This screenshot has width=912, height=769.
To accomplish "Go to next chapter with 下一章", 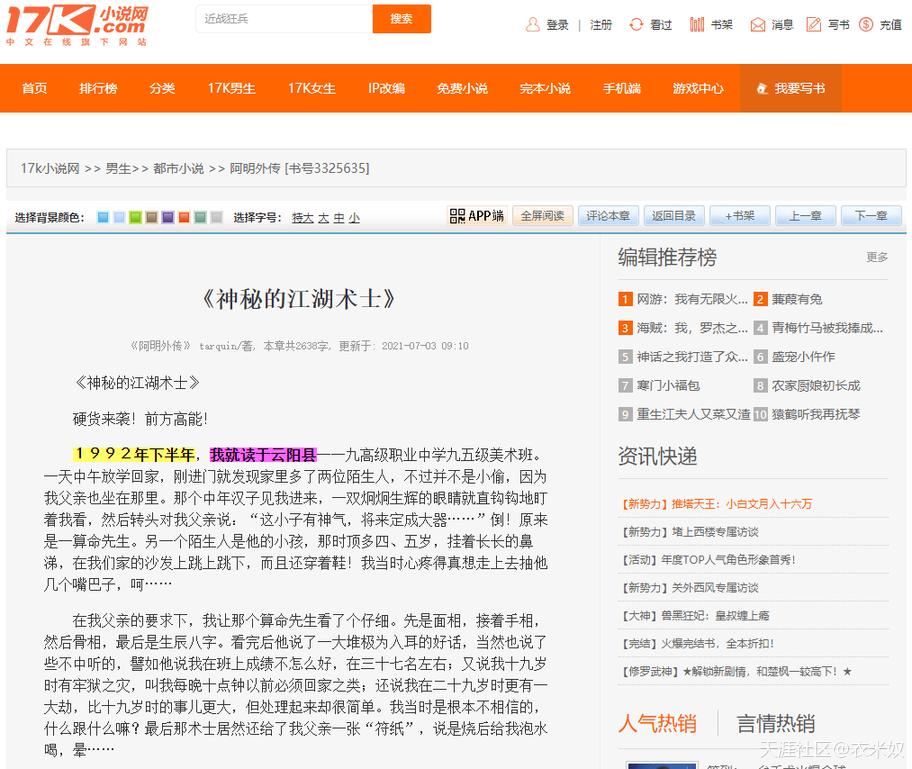I will click(x=871, y=216).
